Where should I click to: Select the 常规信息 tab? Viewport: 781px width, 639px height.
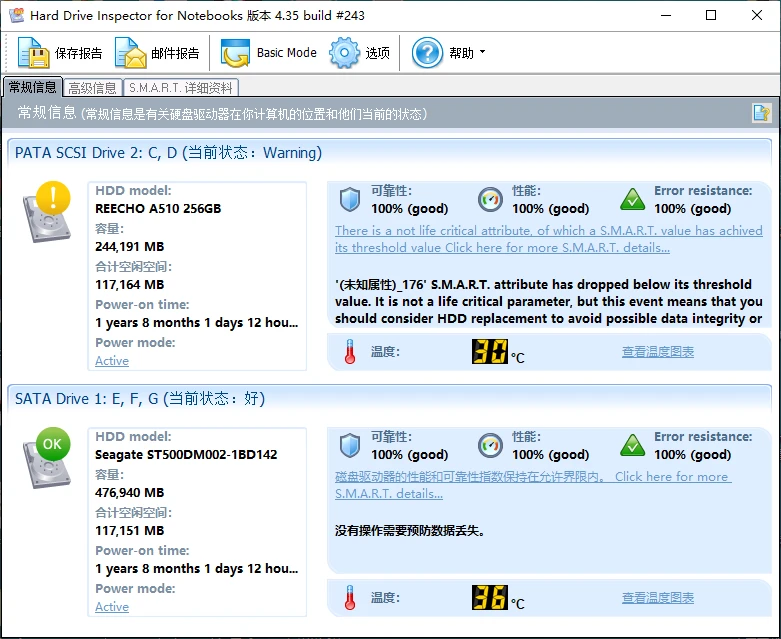32,87
